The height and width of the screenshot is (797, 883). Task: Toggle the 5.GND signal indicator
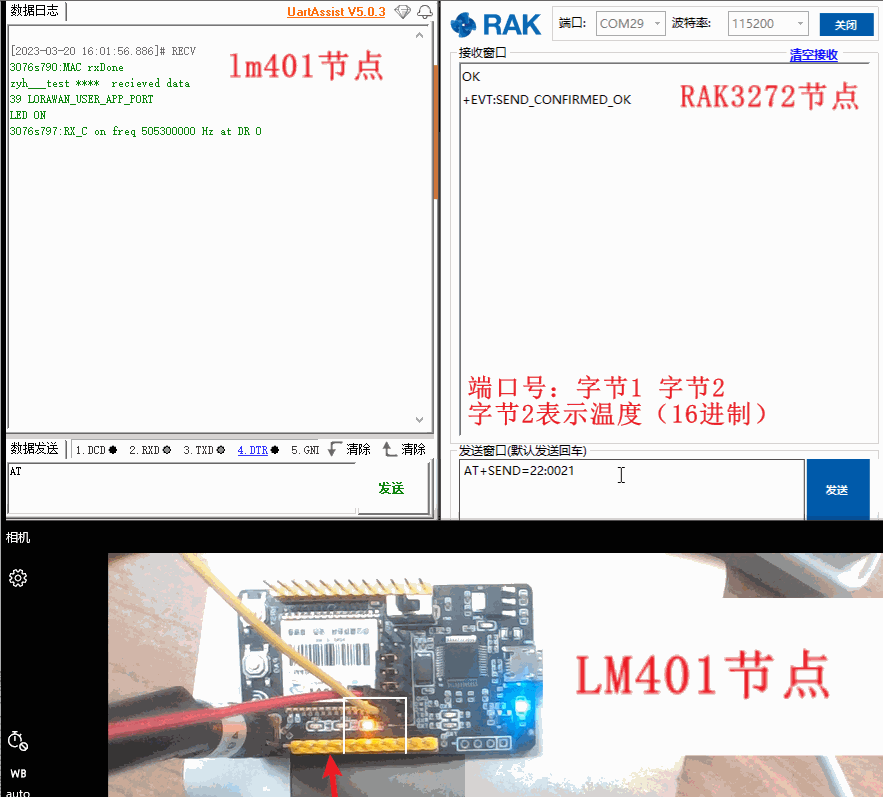305,450
